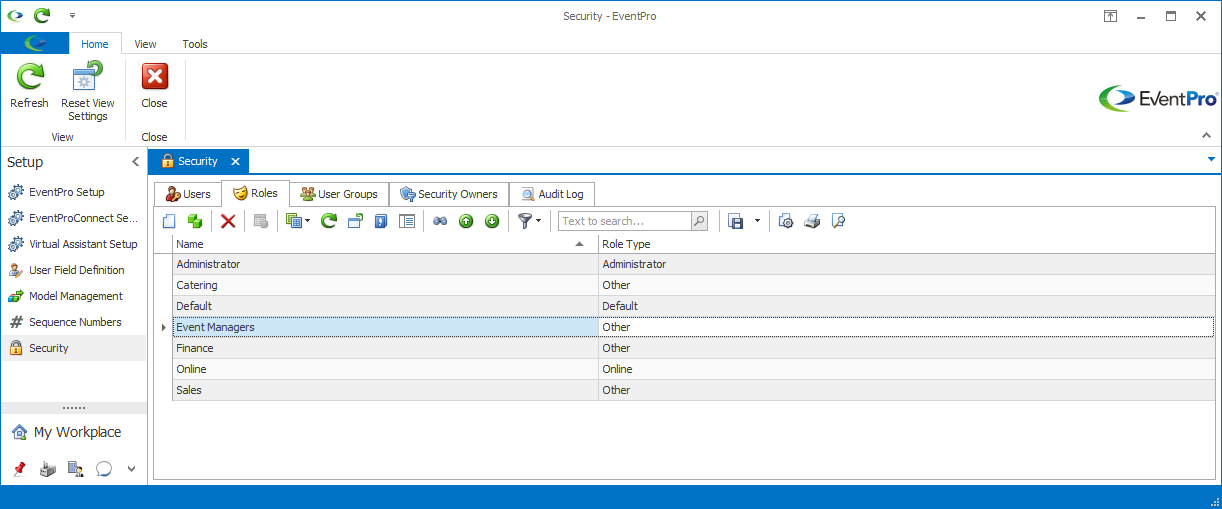Image resolution: width=1222 pixels, height=509 pixels.
Task: Click the speech bubble icon in the sidebar footer
Action: tap(103, 468)
